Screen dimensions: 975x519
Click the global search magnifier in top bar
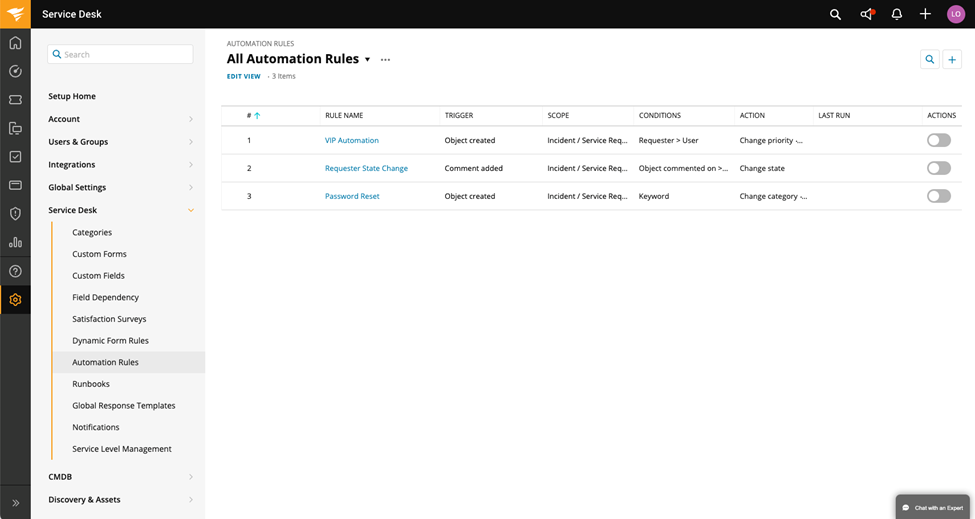pos(835,14)
